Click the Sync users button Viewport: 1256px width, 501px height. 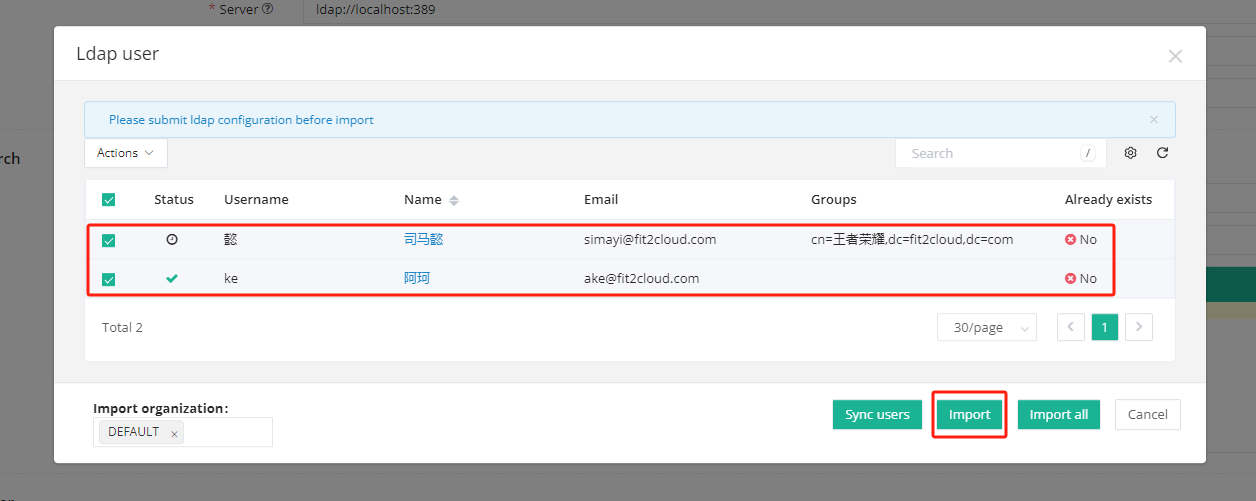click(877, 414)
